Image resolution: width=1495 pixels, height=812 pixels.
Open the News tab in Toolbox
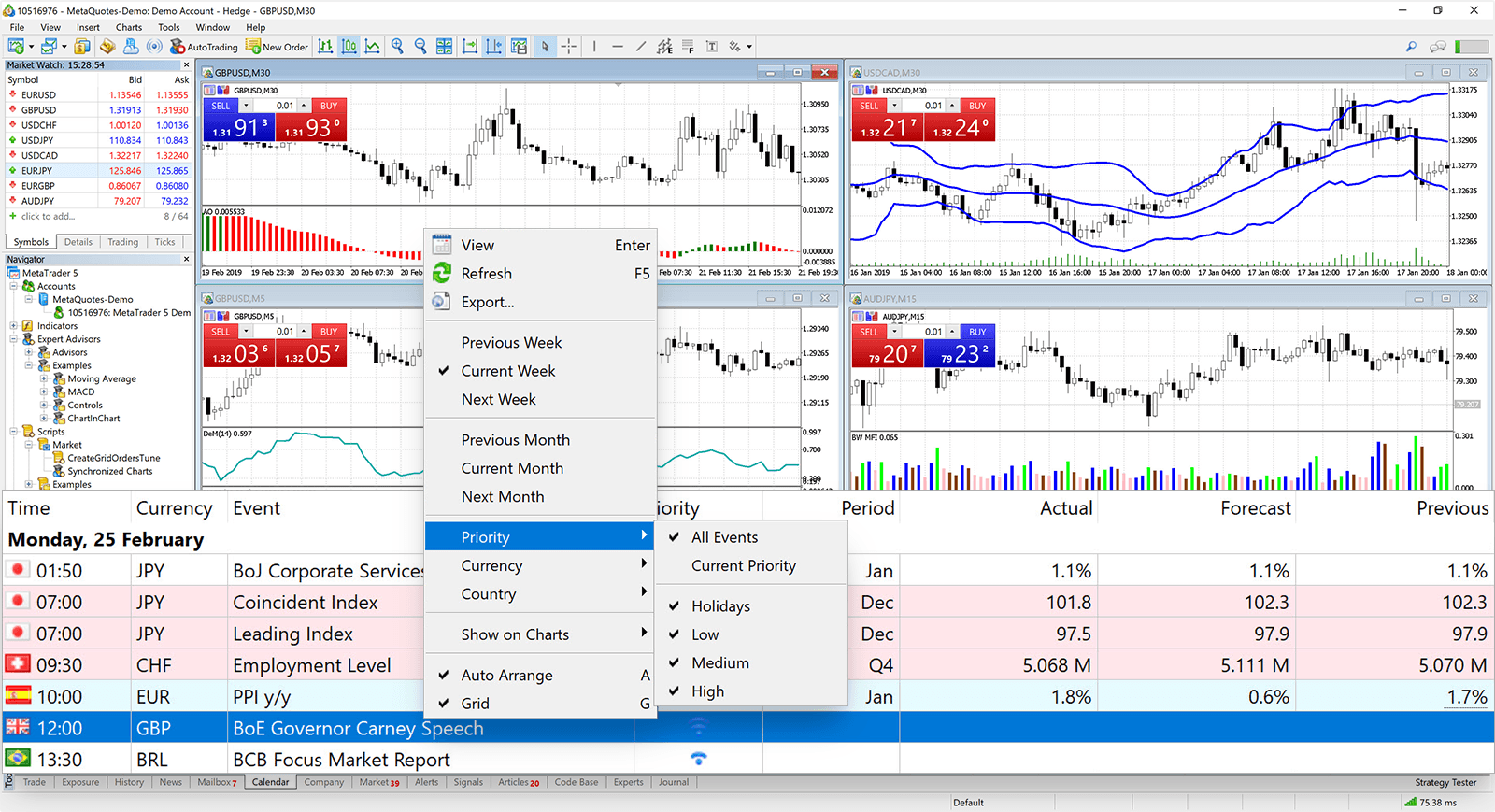click(170, 782)
